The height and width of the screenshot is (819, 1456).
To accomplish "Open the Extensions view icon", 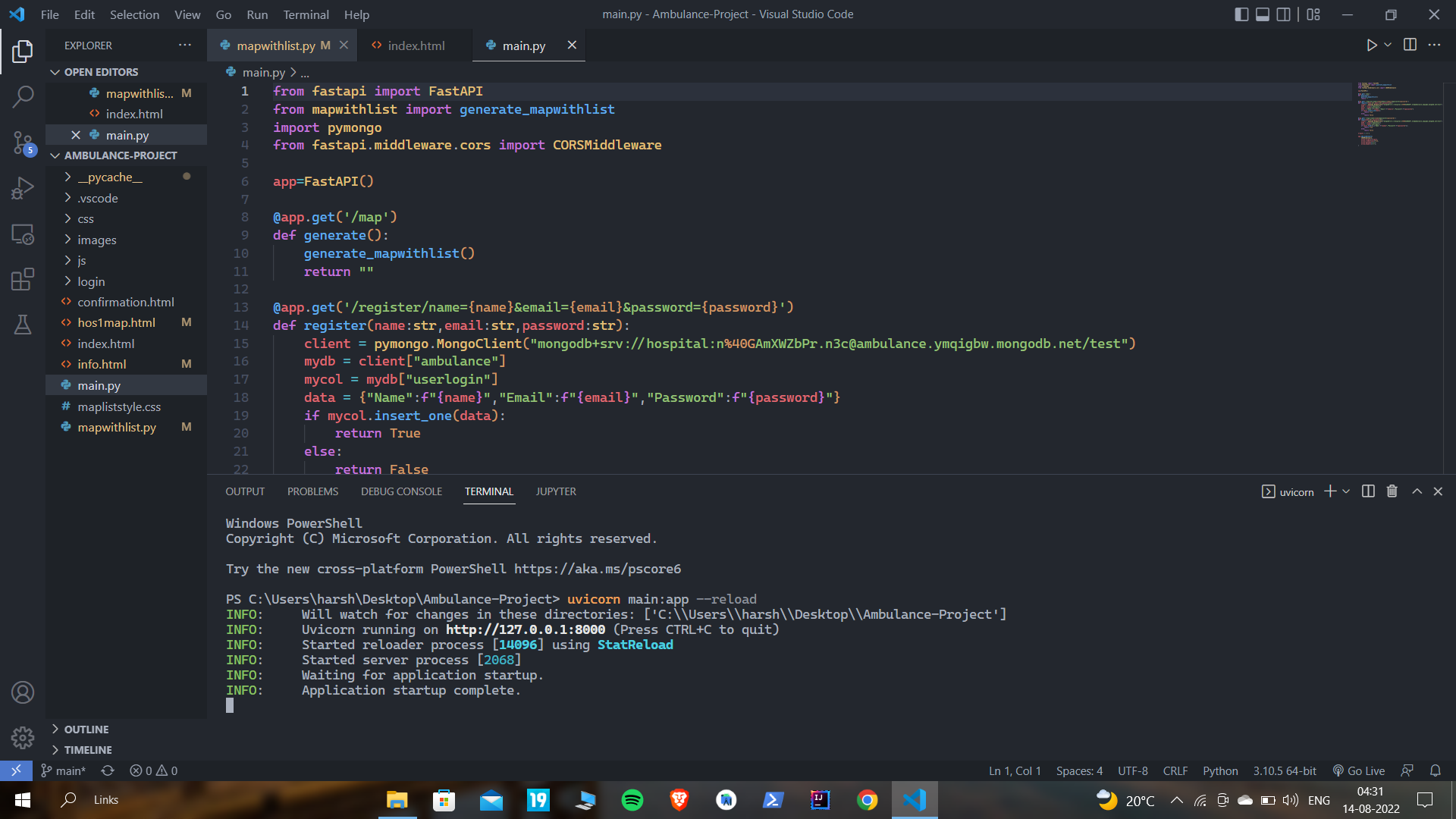I will 23,279.
